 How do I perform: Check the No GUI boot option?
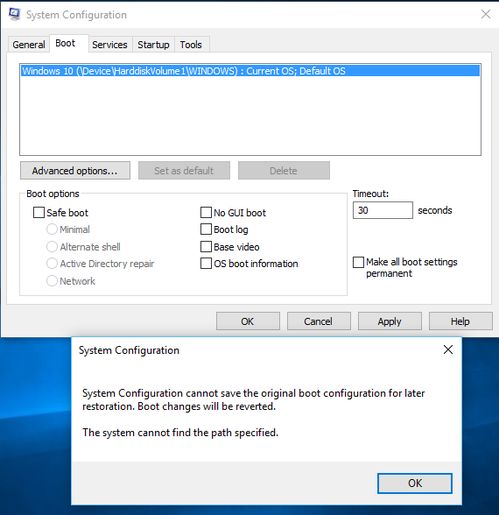click(x=206, y=212)
